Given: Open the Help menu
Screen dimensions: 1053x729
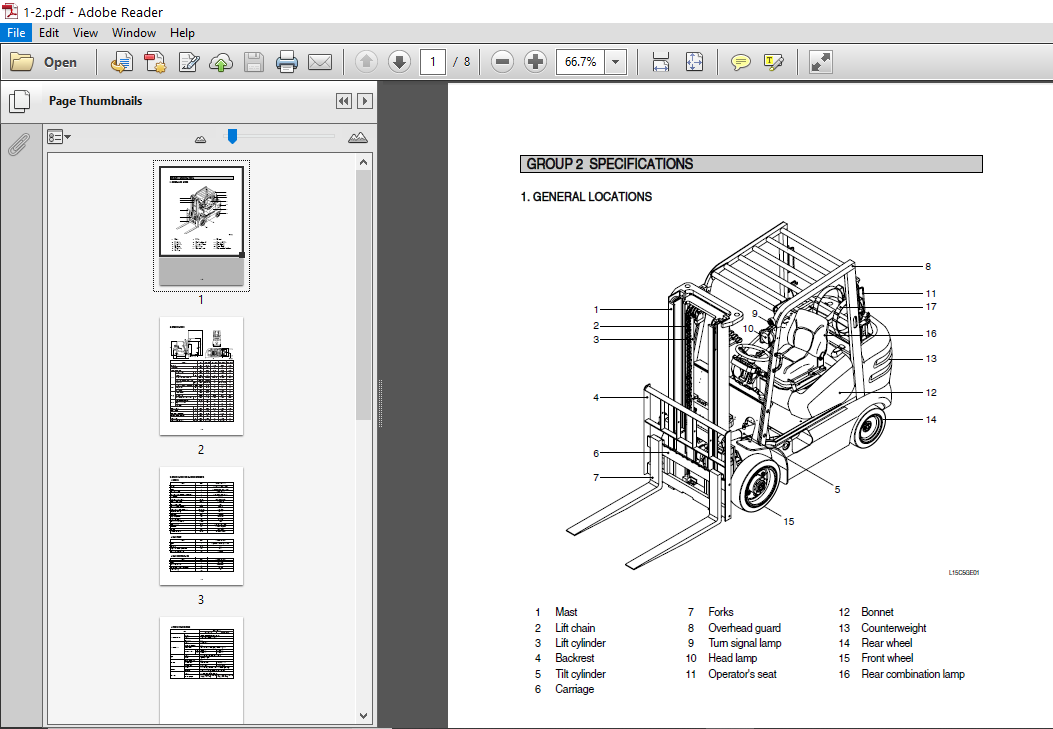Looking at the screenshot, I should [182, 33].
